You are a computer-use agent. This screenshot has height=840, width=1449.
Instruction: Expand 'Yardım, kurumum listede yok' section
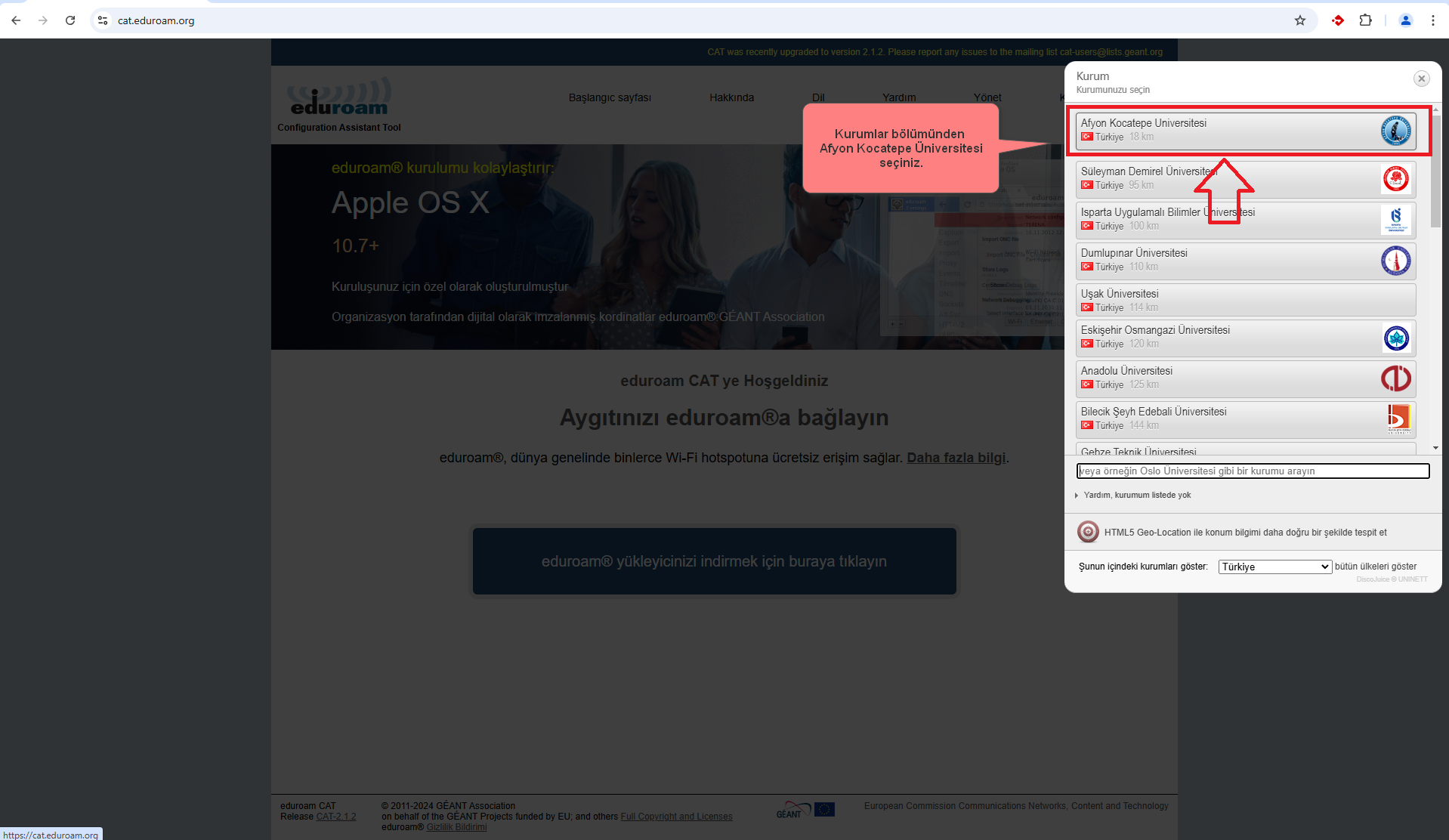(x=1136, y=495)
